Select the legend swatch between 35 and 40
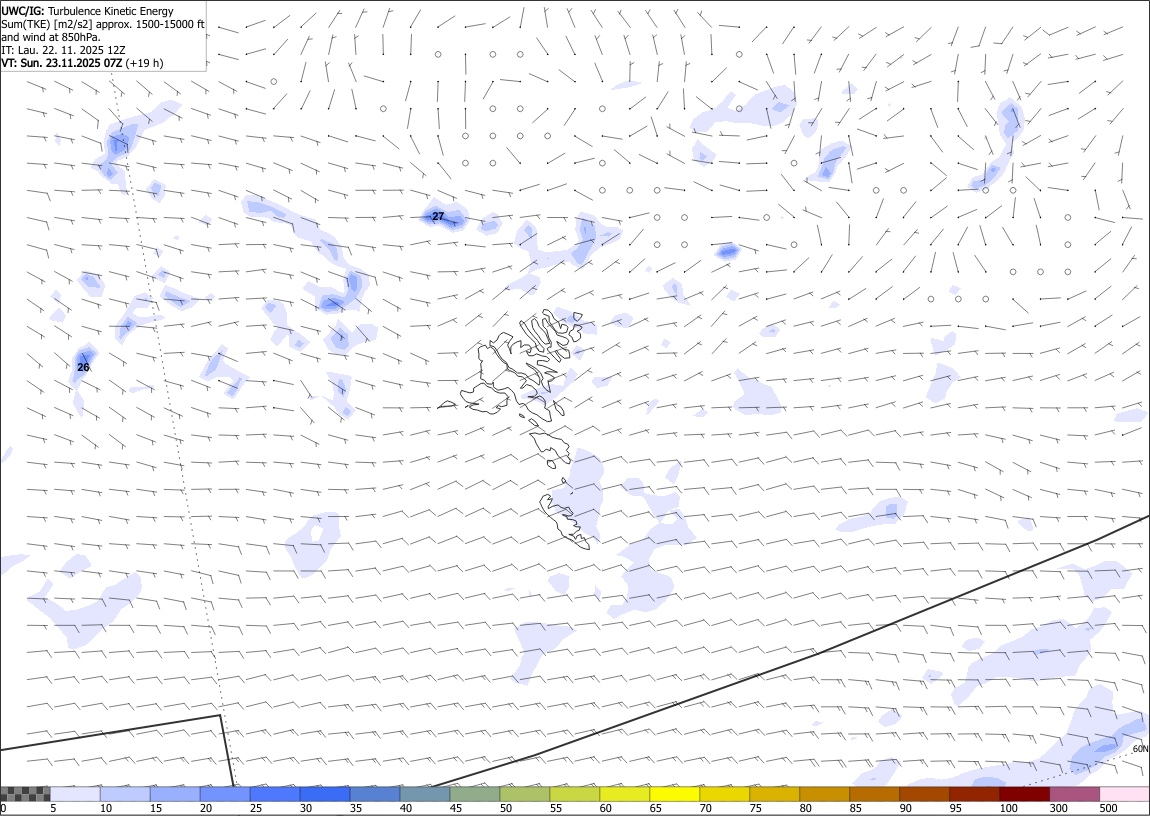The height and width of the screenshot is (816, 1150). coord(375,794)
